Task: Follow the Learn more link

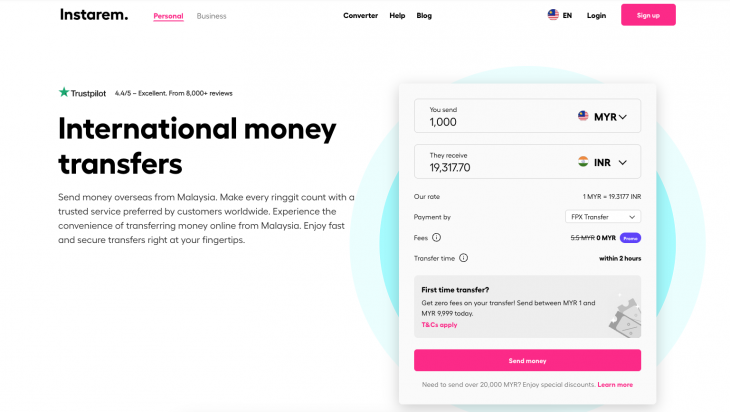Action: [615, 384]
